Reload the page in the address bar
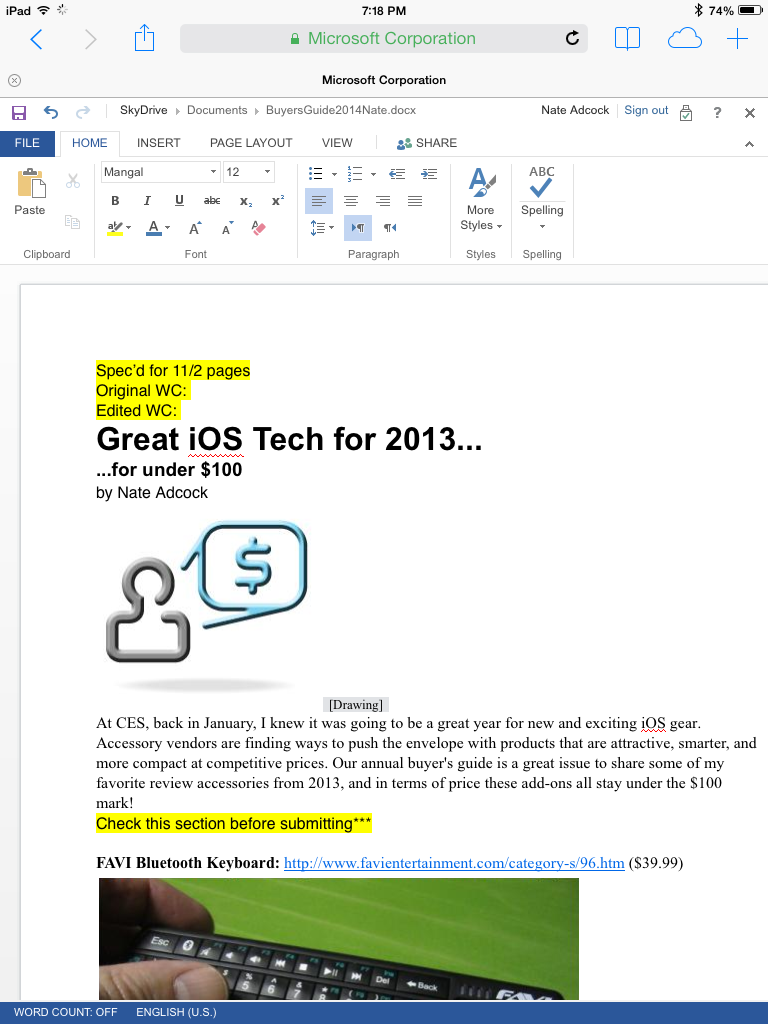 [572, 39]
